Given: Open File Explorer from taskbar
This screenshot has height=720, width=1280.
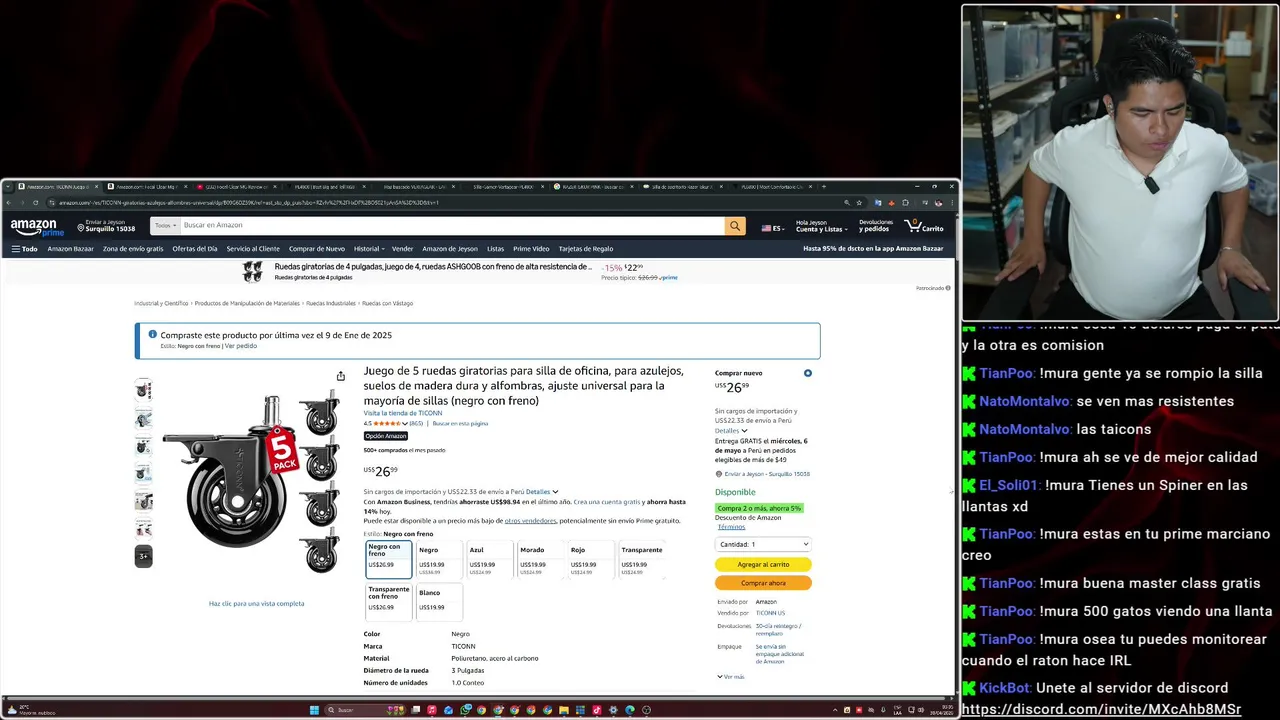Looking at the screenshot, I should tap(563, 710).
